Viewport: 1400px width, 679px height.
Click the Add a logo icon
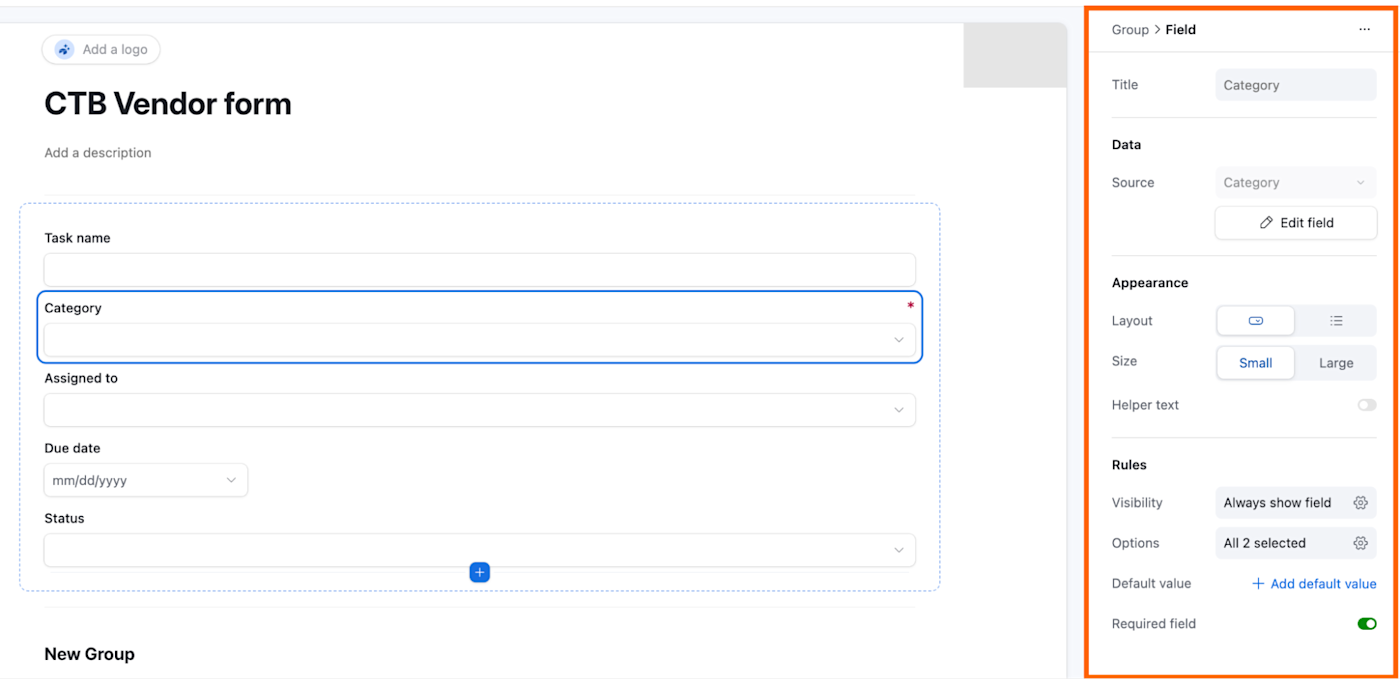(x=65, y=49)
